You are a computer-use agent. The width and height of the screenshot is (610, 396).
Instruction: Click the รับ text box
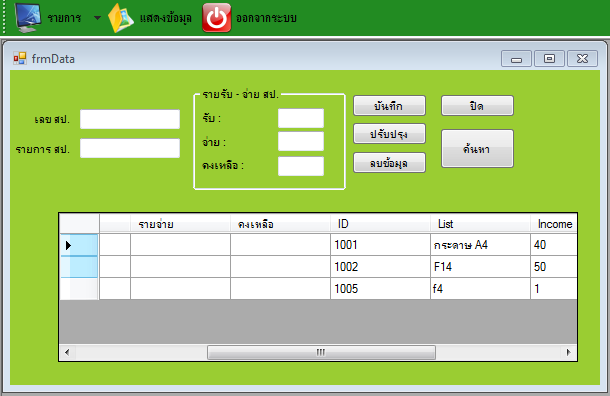point(301,118)
